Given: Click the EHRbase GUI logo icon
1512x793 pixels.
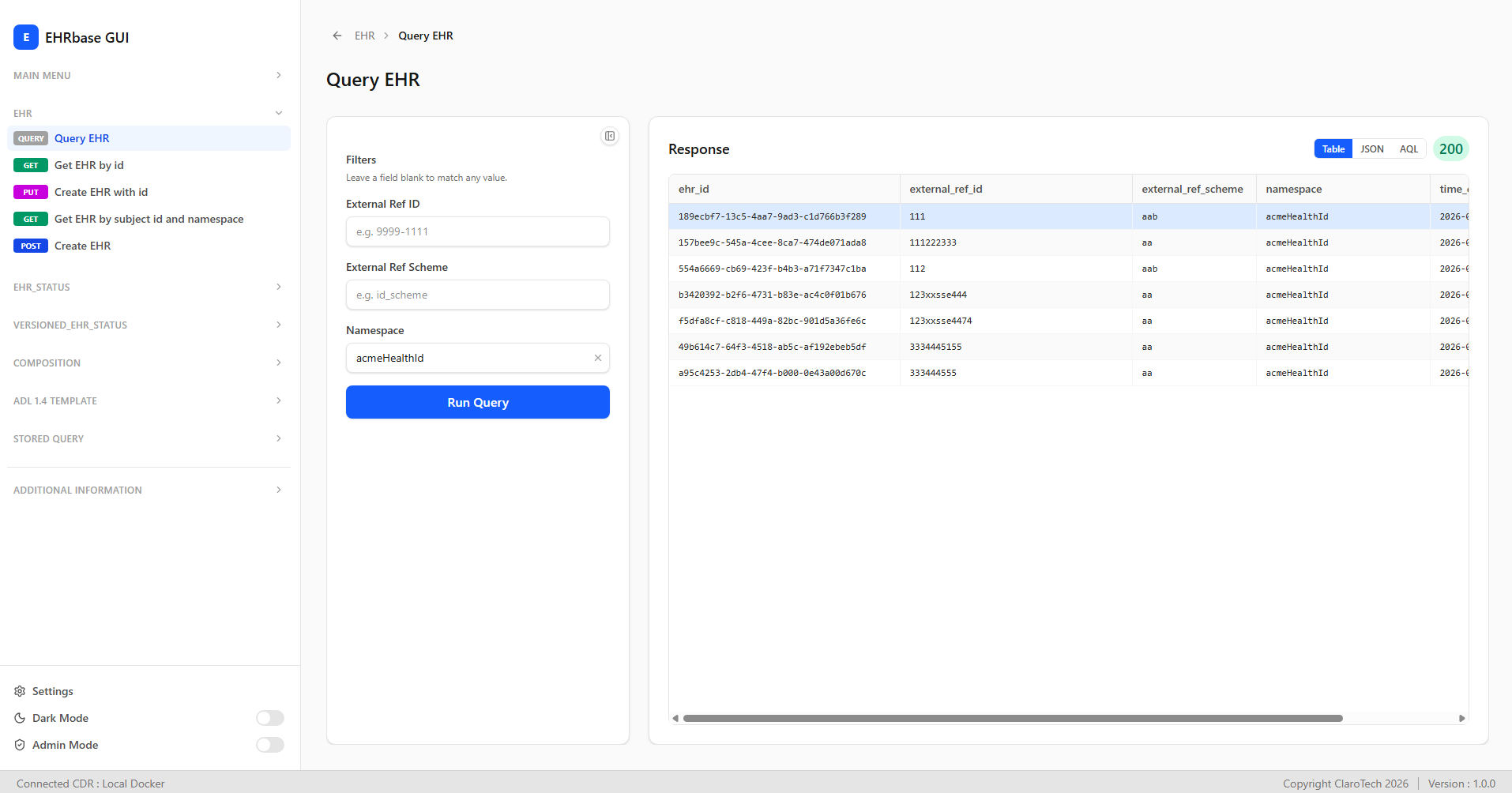Looking at the screenshot, I should (26, 37).
